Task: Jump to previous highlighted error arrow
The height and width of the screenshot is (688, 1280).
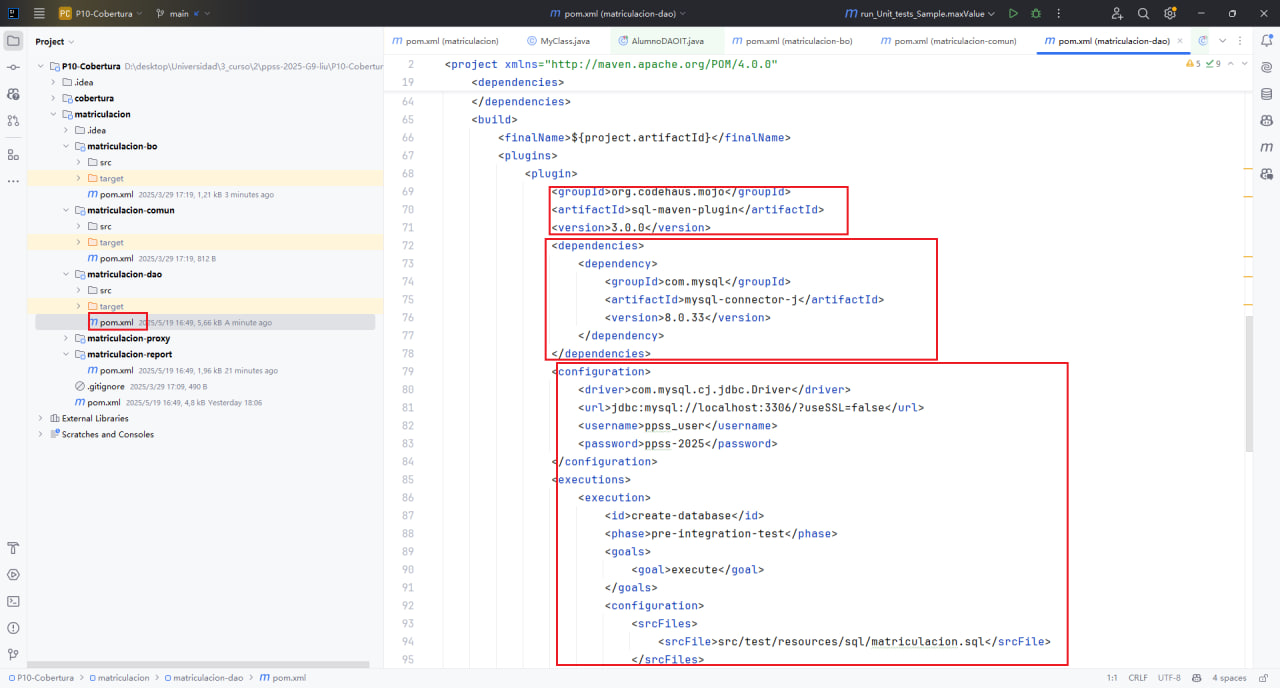Action: (1229, 64)
